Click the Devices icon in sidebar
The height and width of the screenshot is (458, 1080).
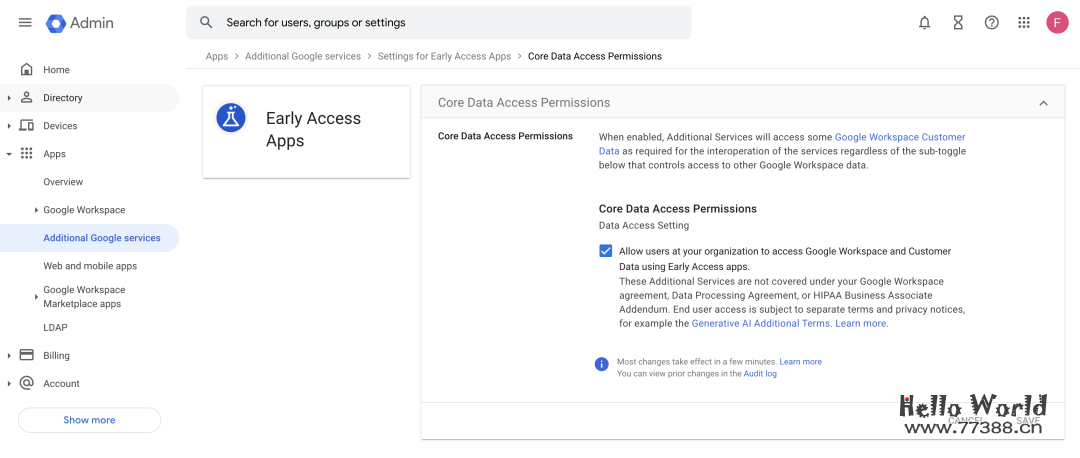tap(27, 125)
